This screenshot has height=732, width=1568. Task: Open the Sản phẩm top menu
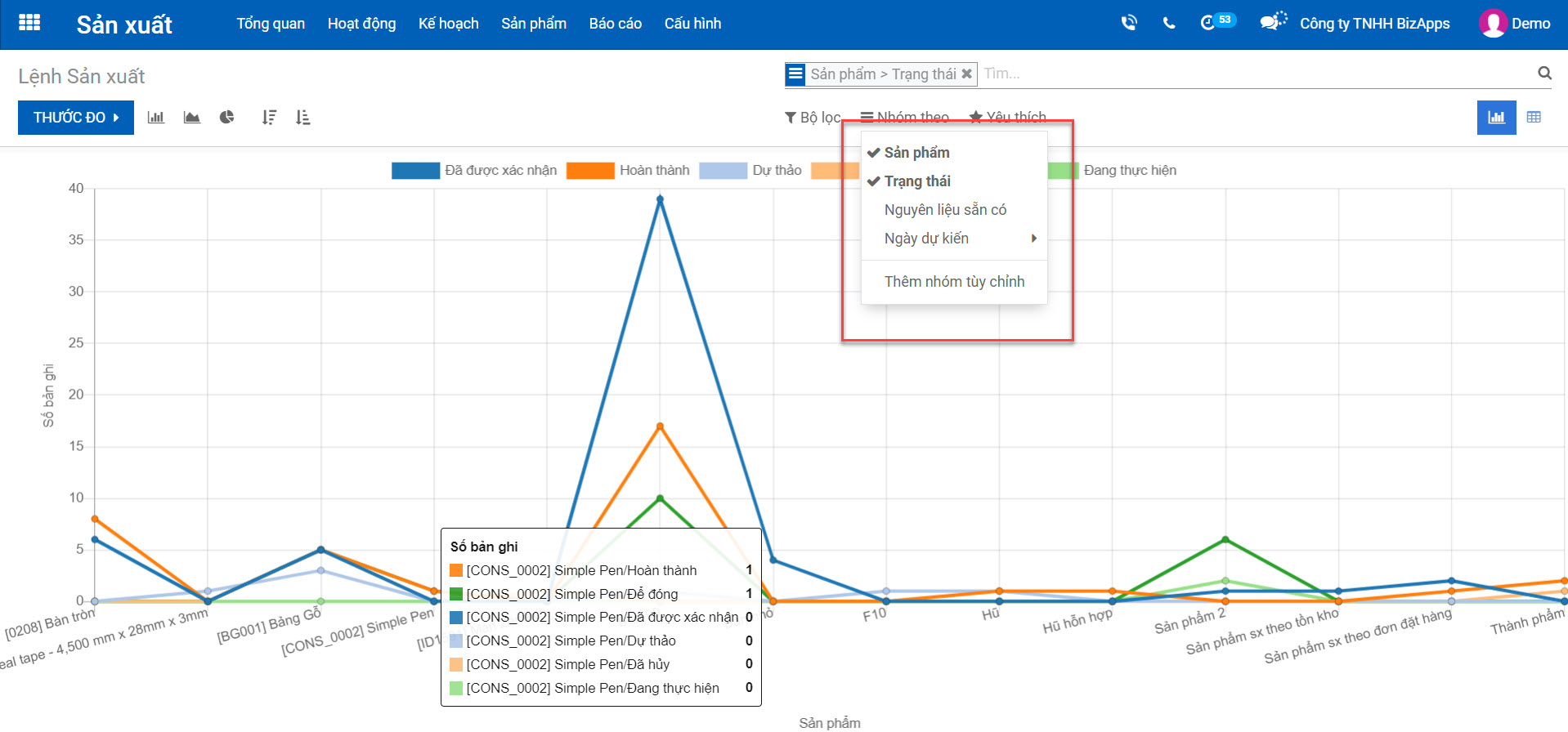[533, 24]
